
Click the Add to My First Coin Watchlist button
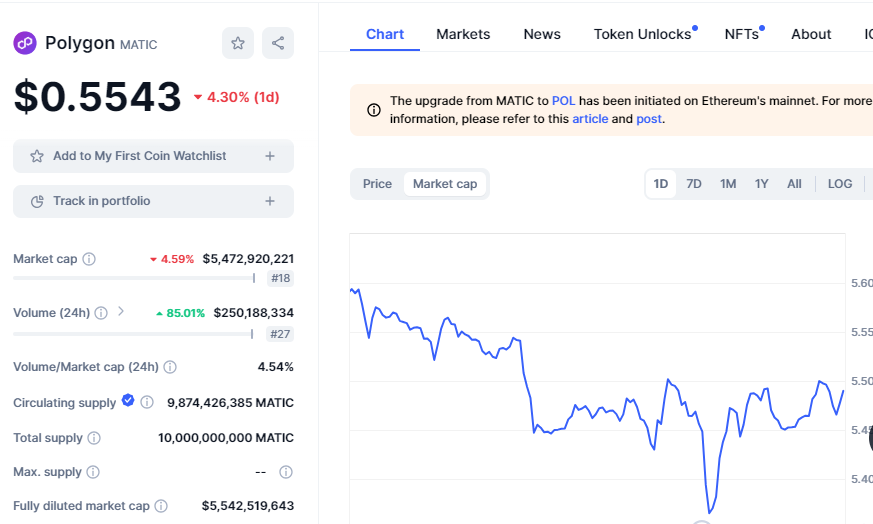point(153,156)
